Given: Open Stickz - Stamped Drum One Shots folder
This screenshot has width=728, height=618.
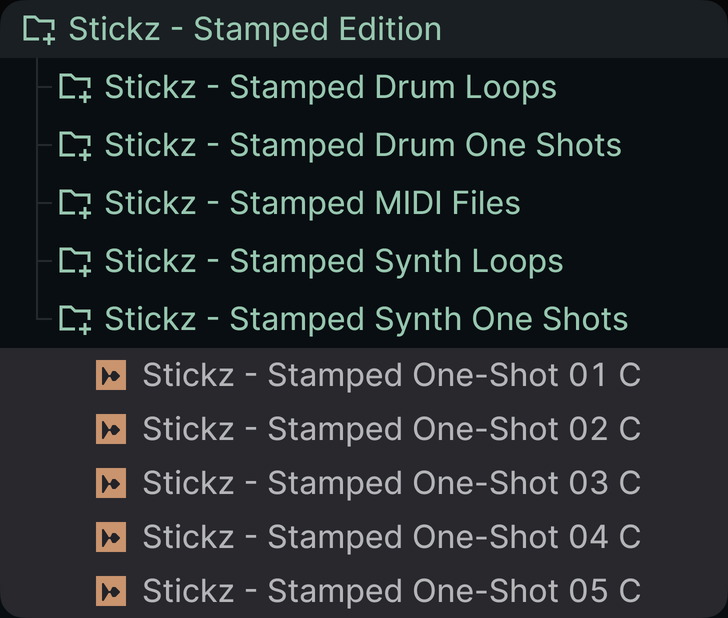Looking at the screenshot, I should pyautogui.click(x=364, y=145).
